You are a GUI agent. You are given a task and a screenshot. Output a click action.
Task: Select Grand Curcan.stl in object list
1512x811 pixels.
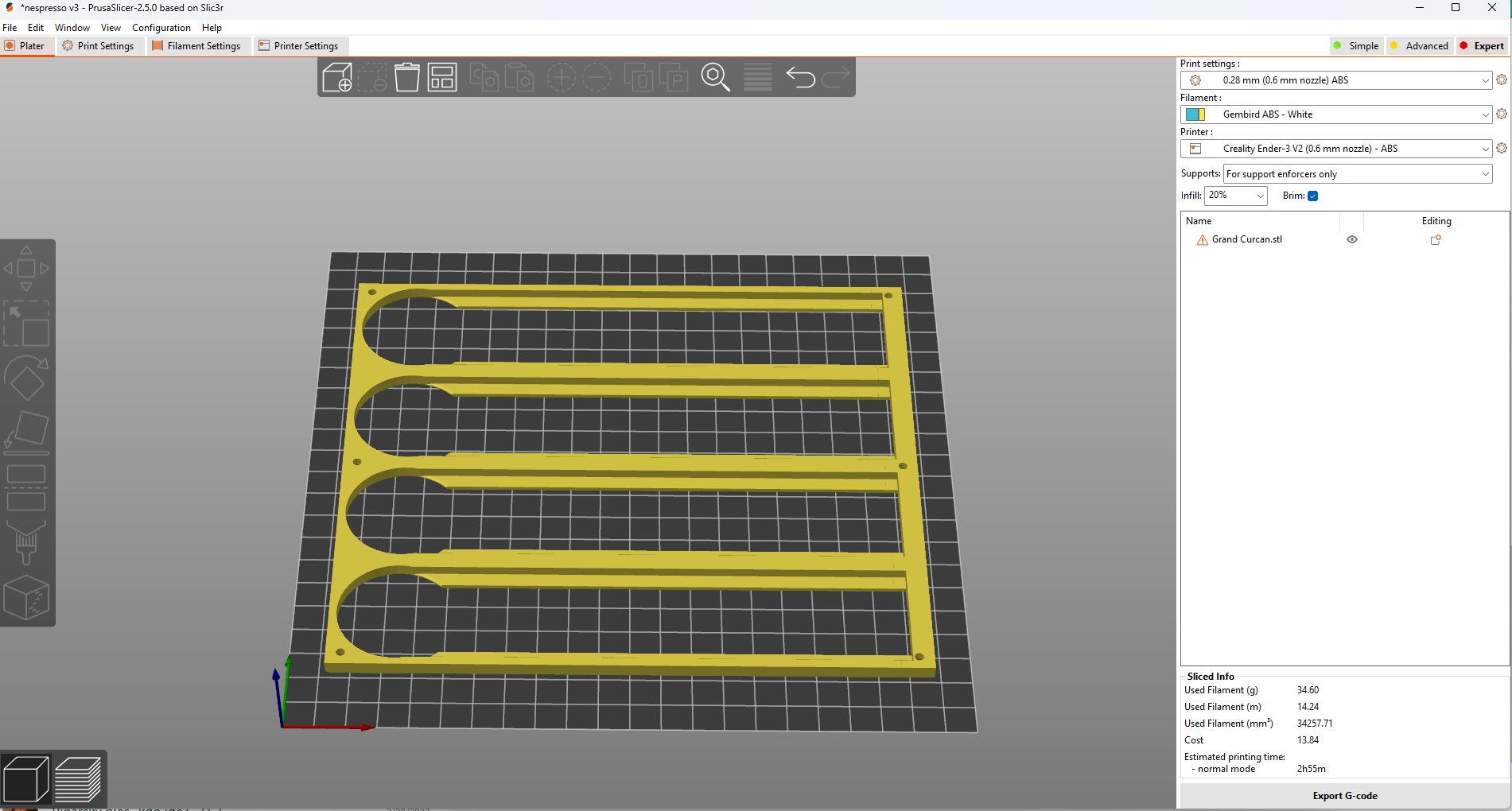coord(1246,239)
